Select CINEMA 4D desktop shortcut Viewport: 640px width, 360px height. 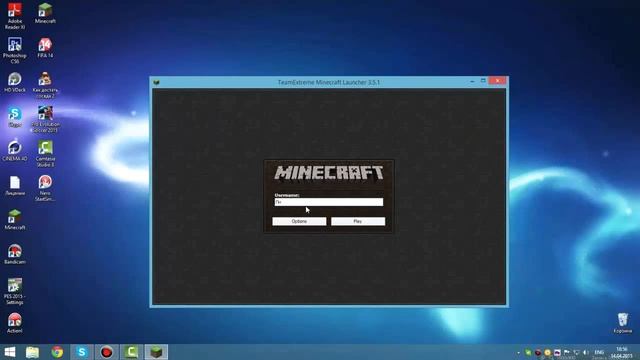click(15, 151)
